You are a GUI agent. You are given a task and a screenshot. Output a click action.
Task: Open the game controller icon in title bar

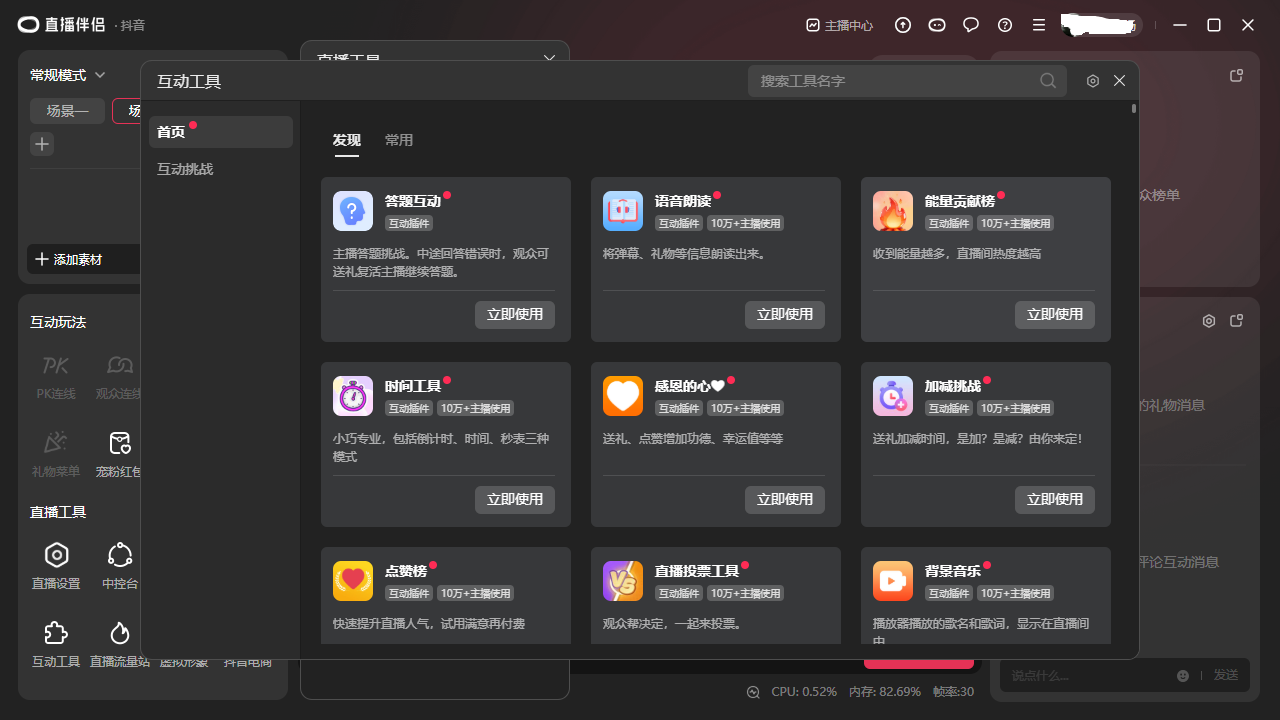[x=937, y=25]
